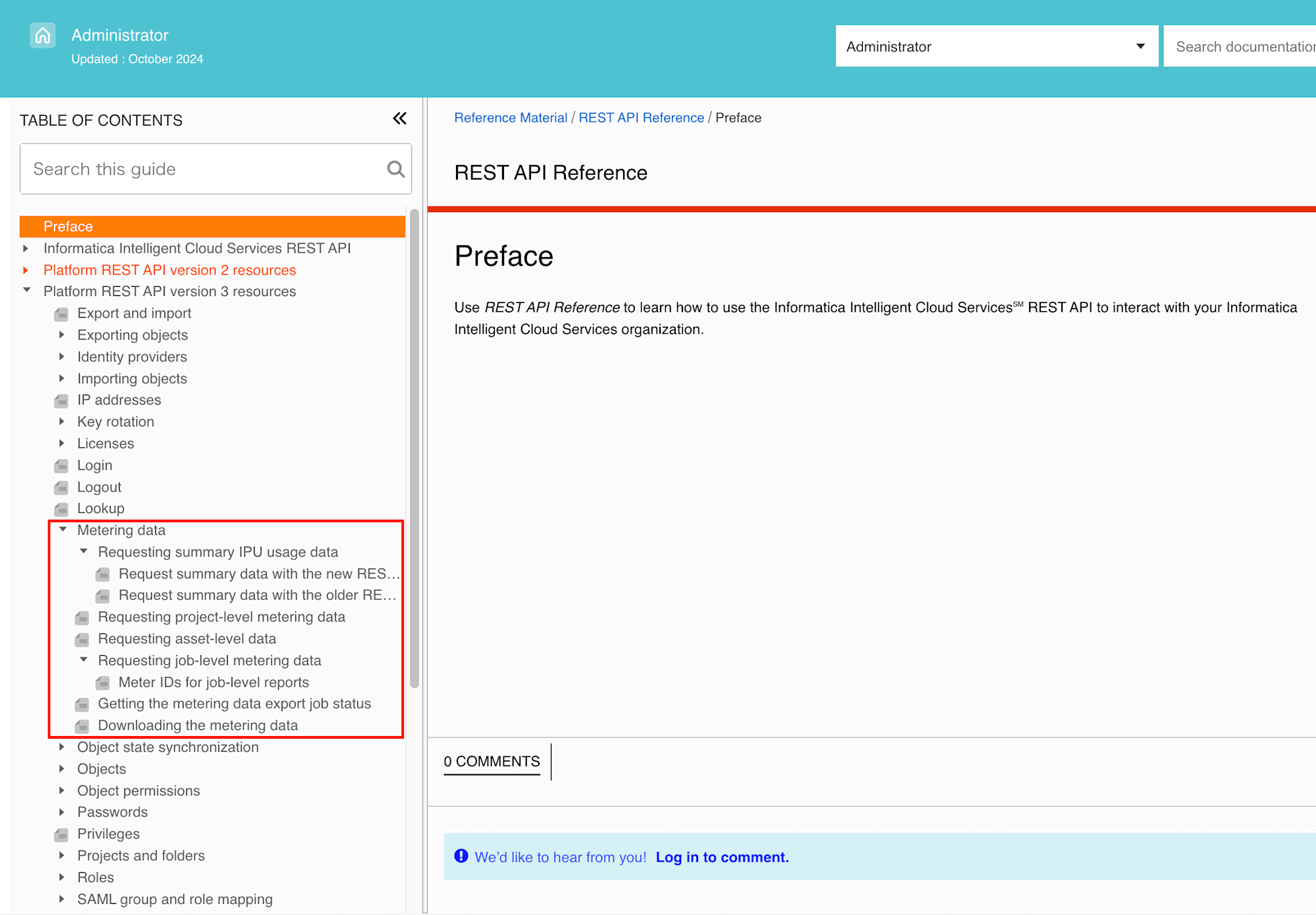
Task: Click the page icon beside Lookup
Action: coord(61,509)
